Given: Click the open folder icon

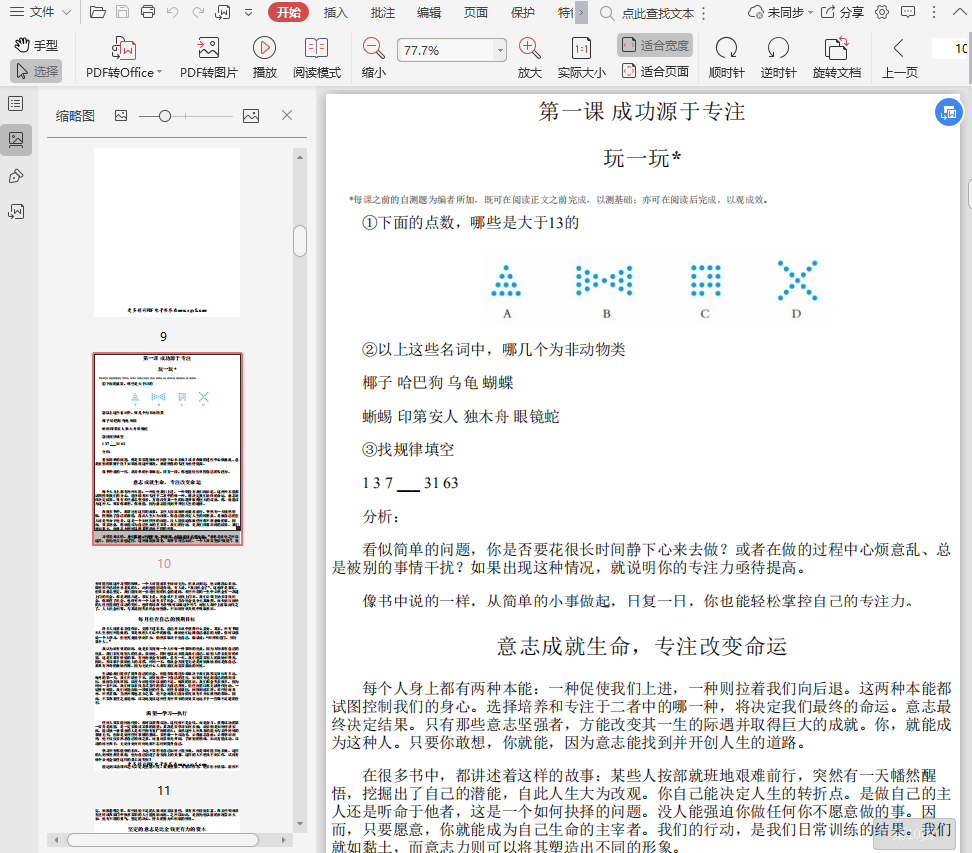Looking at the screenshot, I should [x=97, y=12].
